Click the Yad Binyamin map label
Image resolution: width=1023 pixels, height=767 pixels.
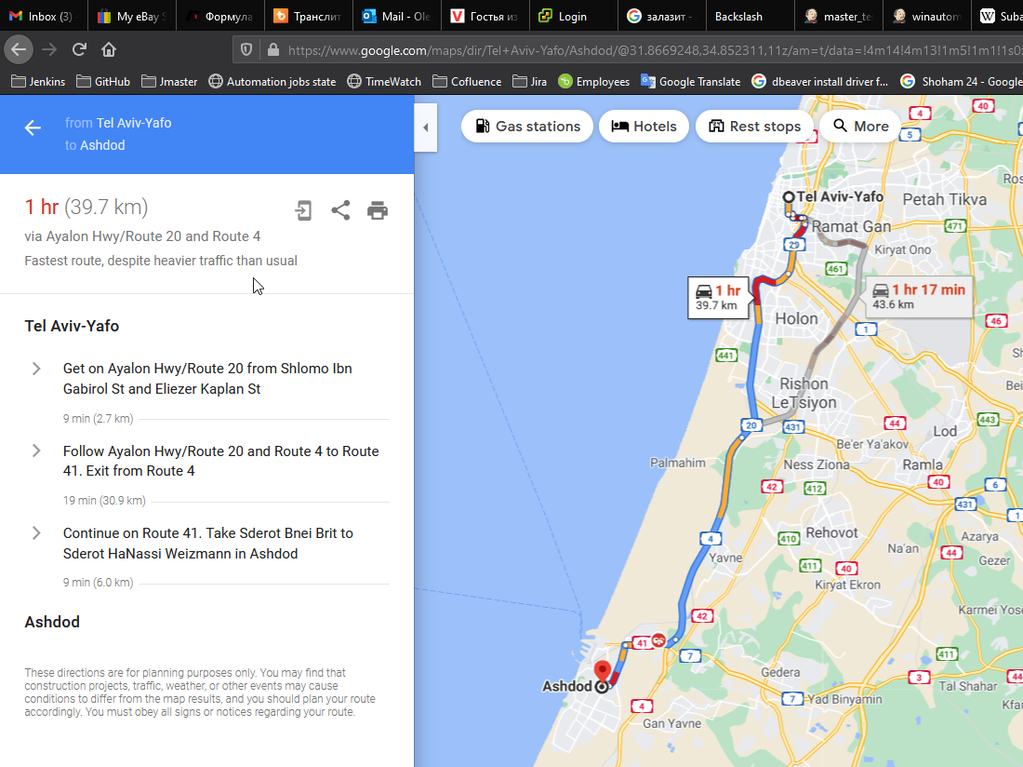[845, 699]
